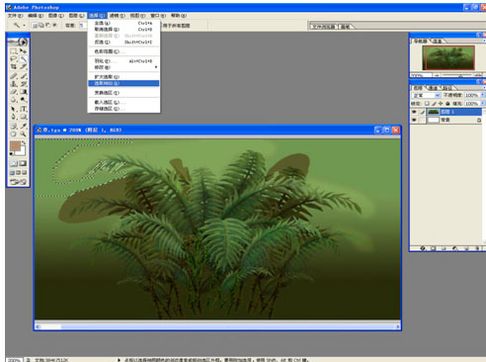Choose 全选 Ctrl+A in Select menu

click(x=123, y=23)
